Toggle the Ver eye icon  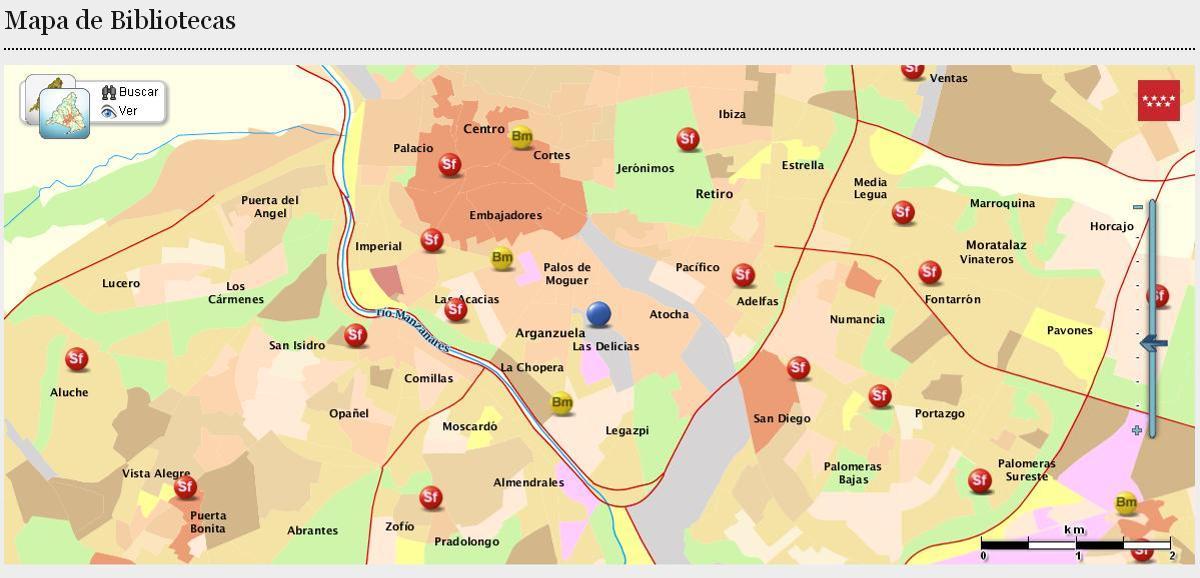pyautogui.click(x=108, y=109)
